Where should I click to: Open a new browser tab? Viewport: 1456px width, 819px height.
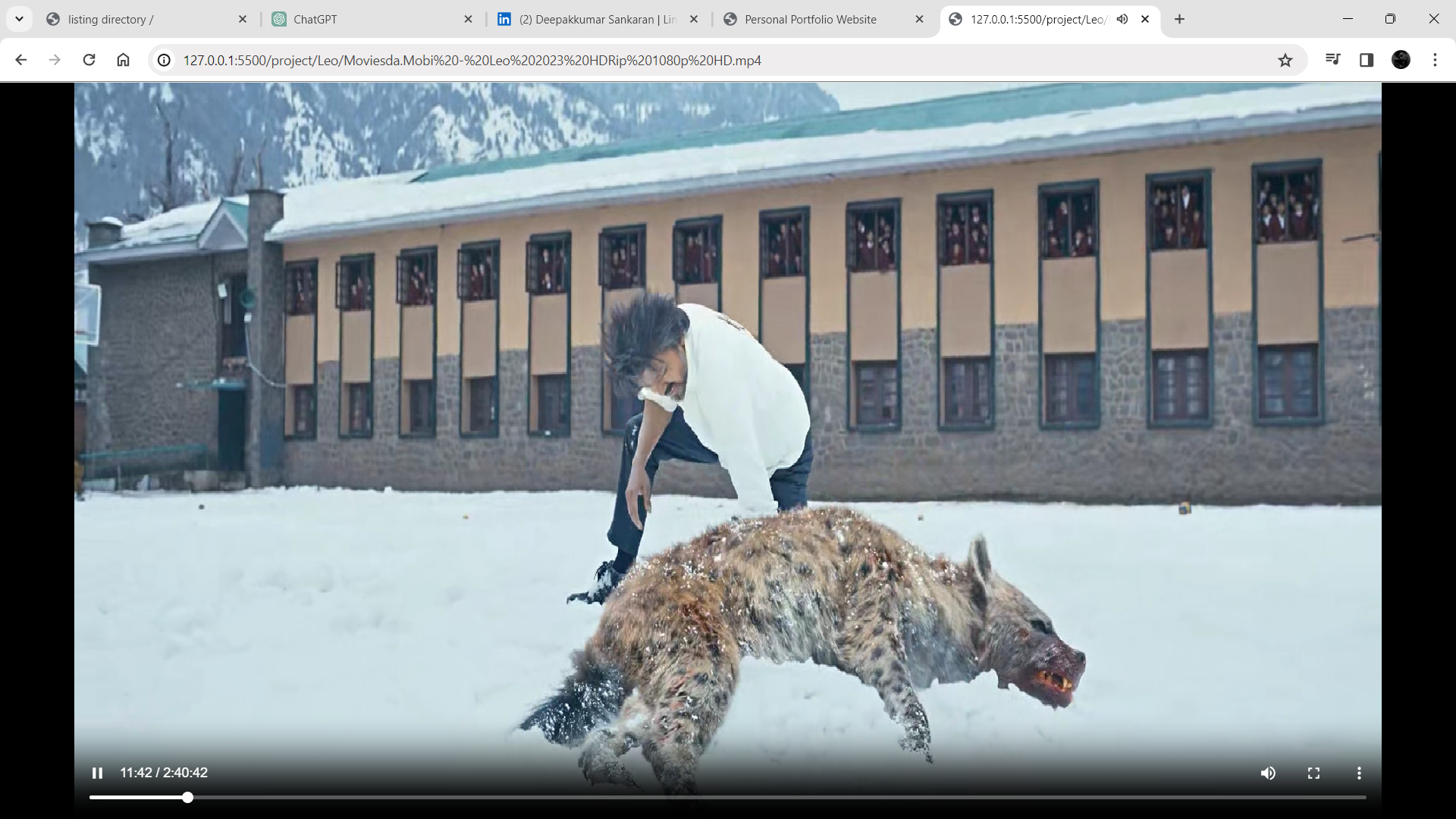(x=1179, y=19)
